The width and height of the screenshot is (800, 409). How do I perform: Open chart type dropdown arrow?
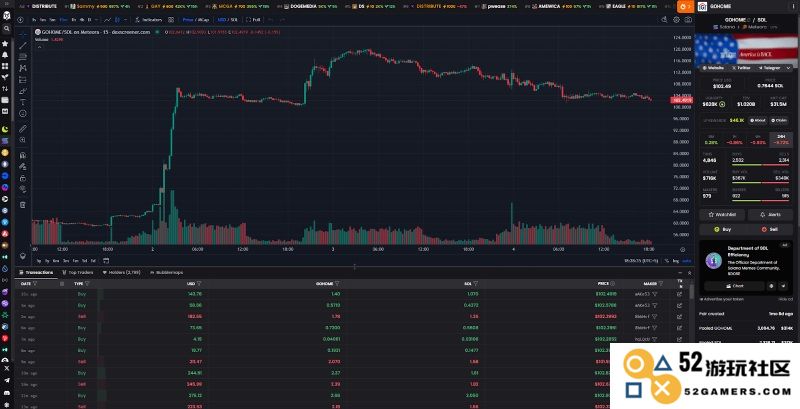coord(126,19)
